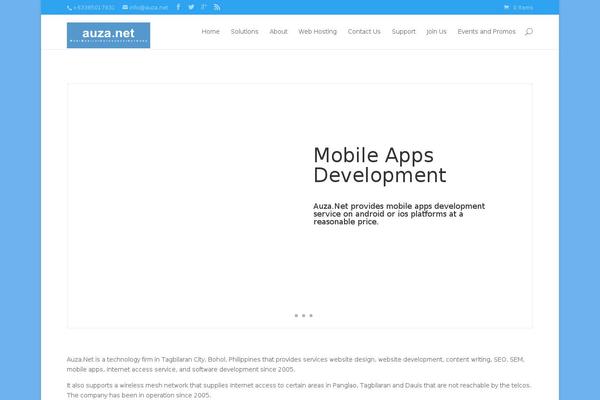Open the Support menu item
This screenshot has width=600, height=400.
coord(404,31)
